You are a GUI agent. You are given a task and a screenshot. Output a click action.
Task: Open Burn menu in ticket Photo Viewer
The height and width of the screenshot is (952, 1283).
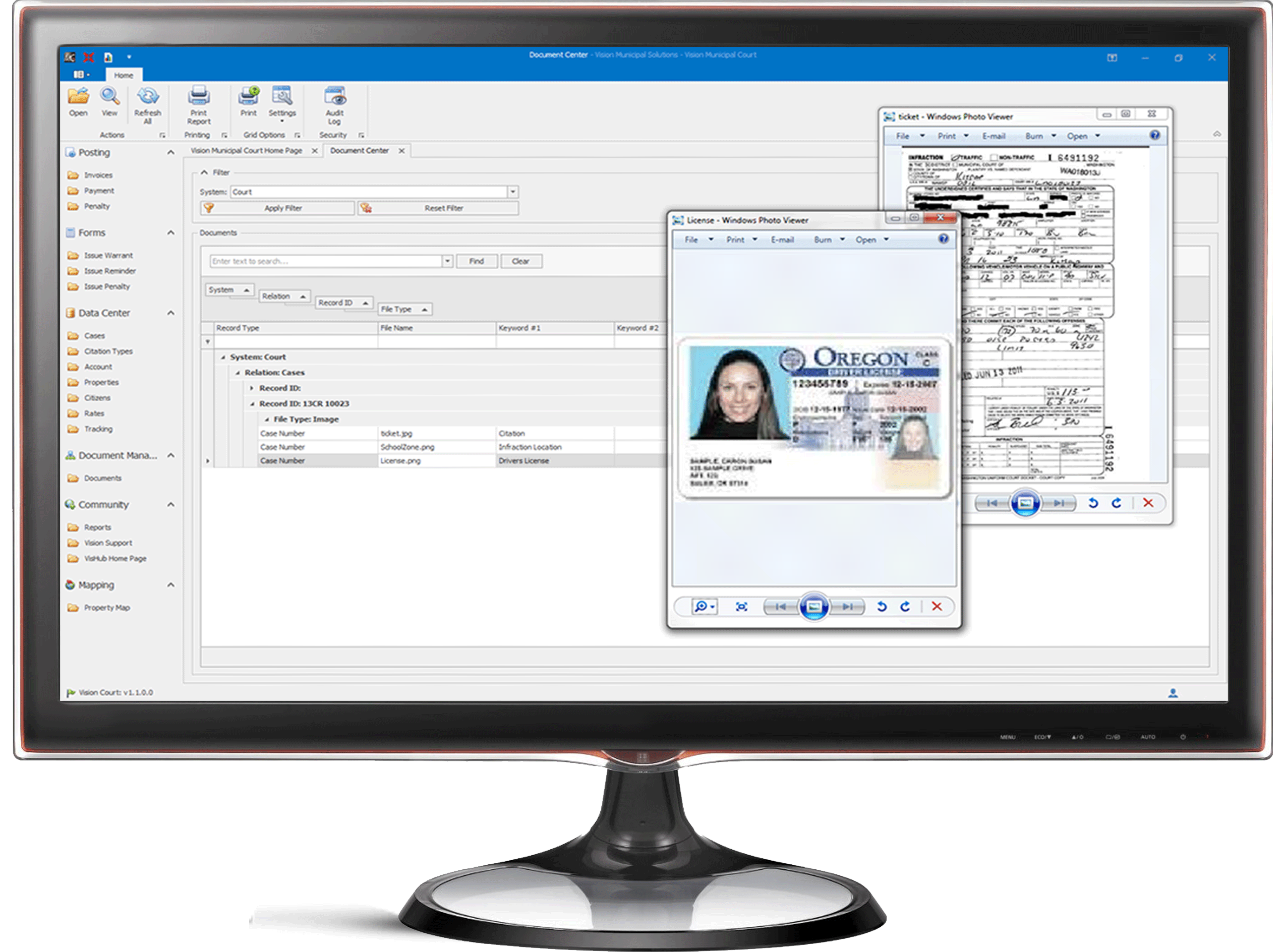1040,136
